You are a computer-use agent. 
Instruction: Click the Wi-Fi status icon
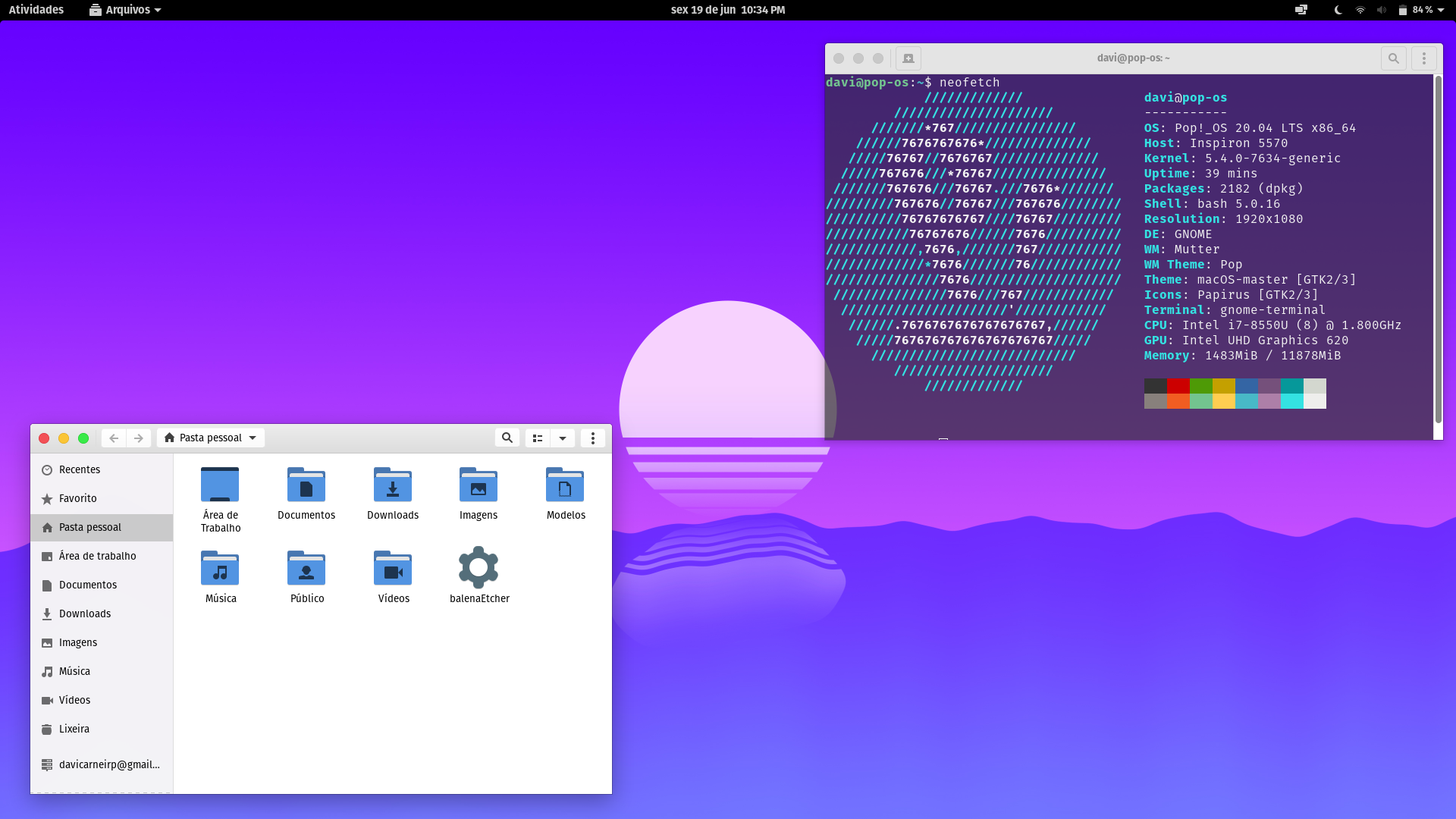click(x=1360, y=10)
